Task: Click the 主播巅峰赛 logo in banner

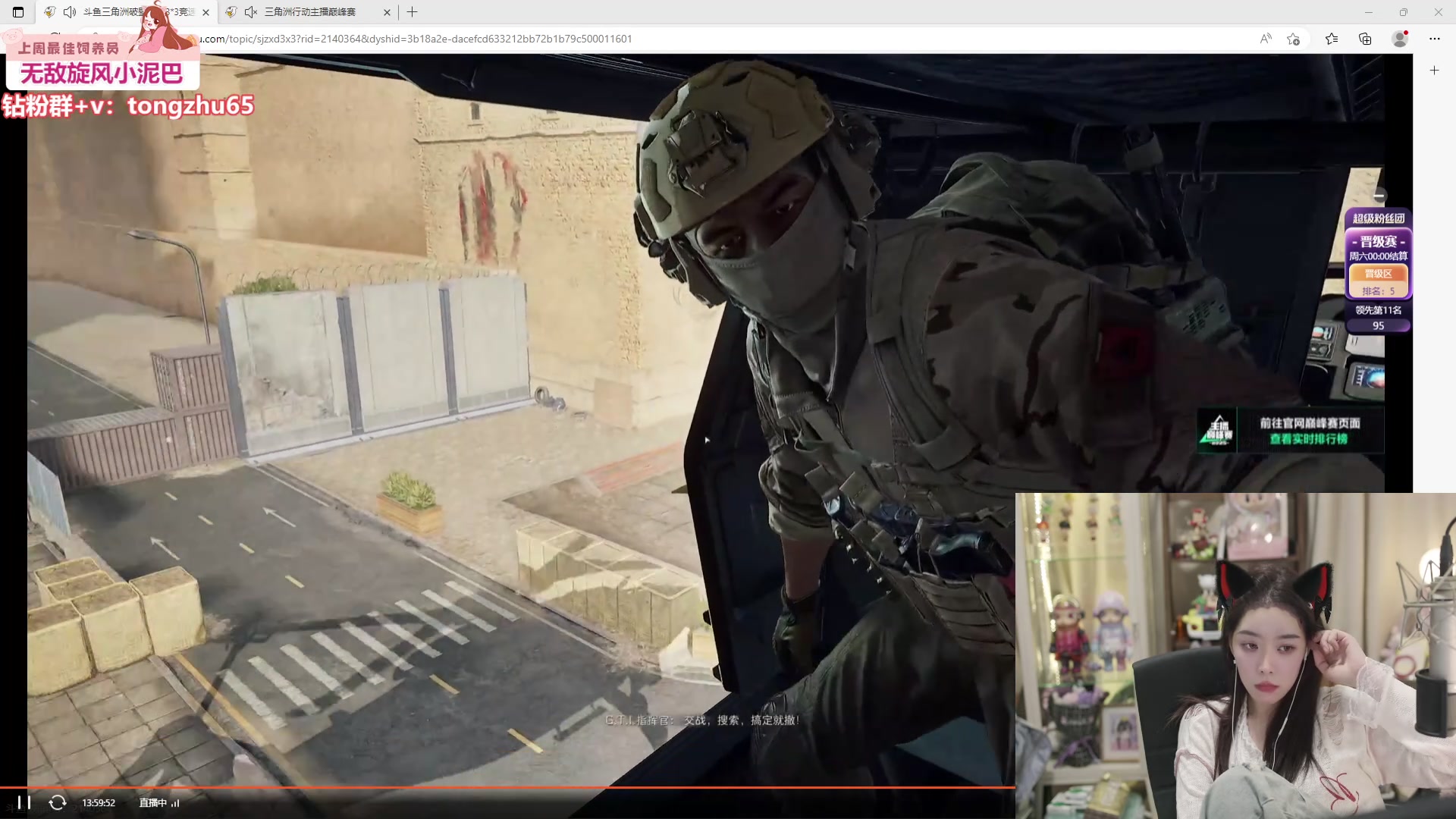Action: [1218, 431]
